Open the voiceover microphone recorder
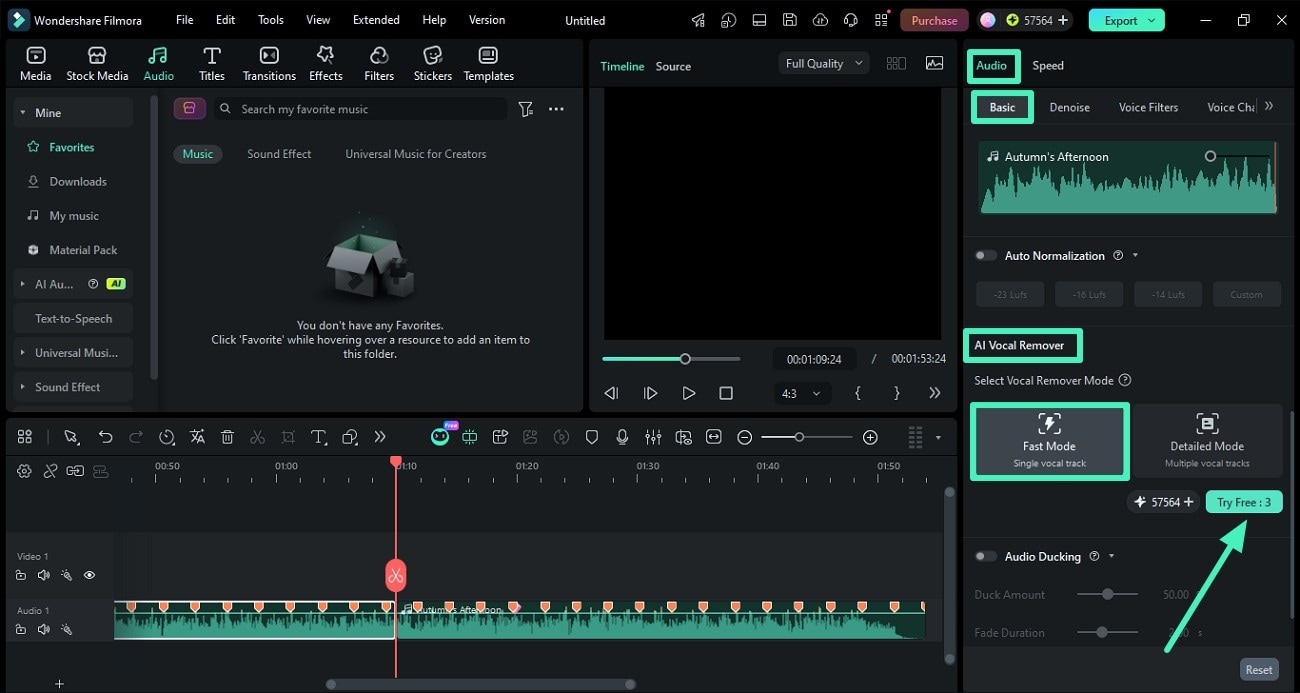Image resolution: width=1300 pixels, height=693 pixels. pos(622,437)
